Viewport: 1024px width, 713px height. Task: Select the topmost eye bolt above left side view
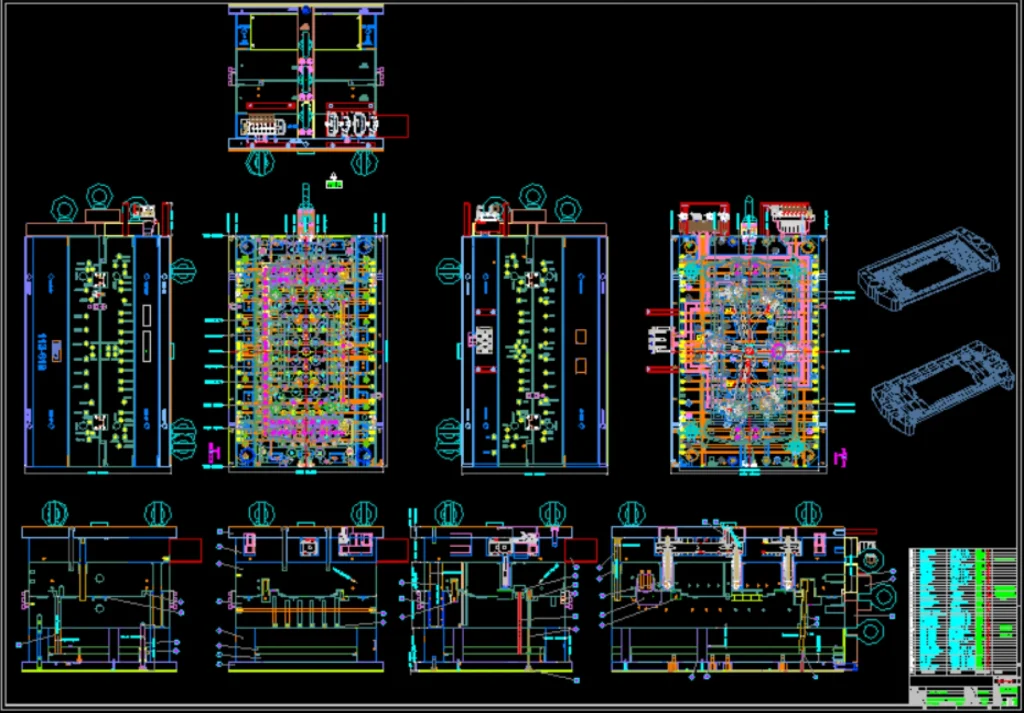point(98,193)
